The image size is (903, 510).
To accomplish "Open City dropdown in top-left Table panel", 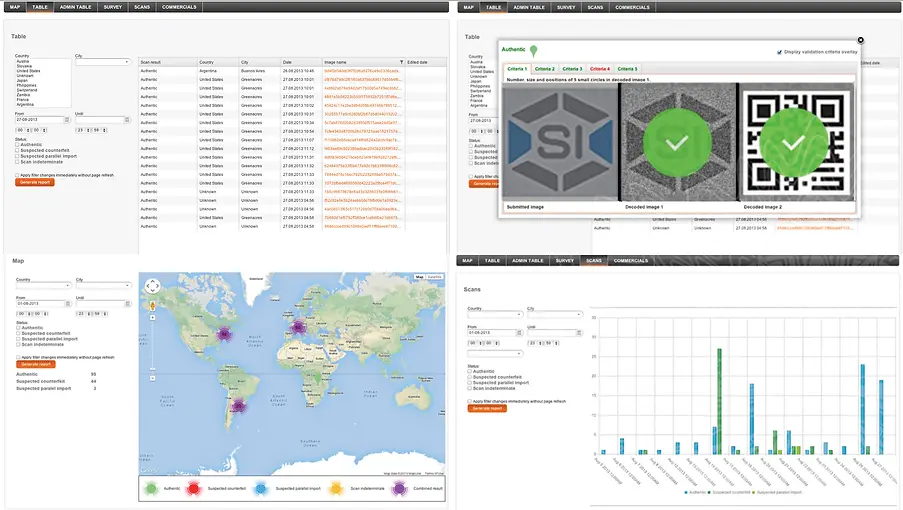I will [x=103, y=62].
